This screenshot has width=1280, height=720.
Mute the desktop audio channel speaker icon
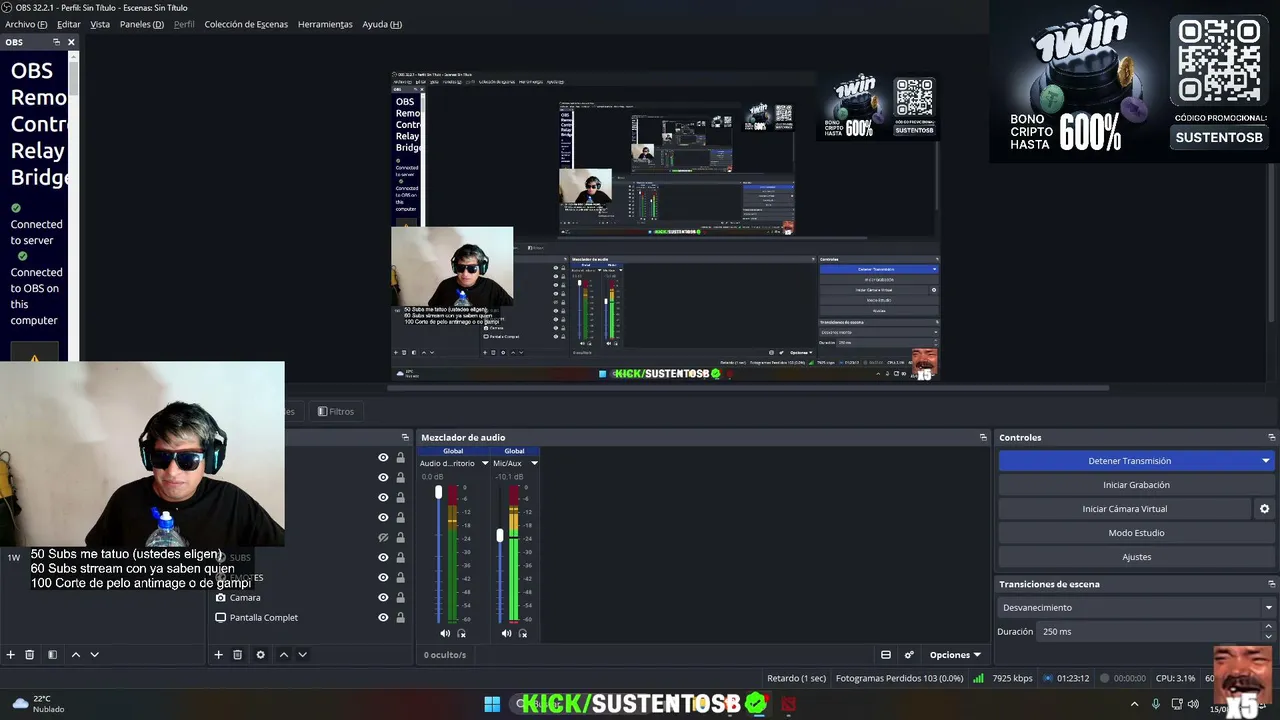(x=445, y=633)
